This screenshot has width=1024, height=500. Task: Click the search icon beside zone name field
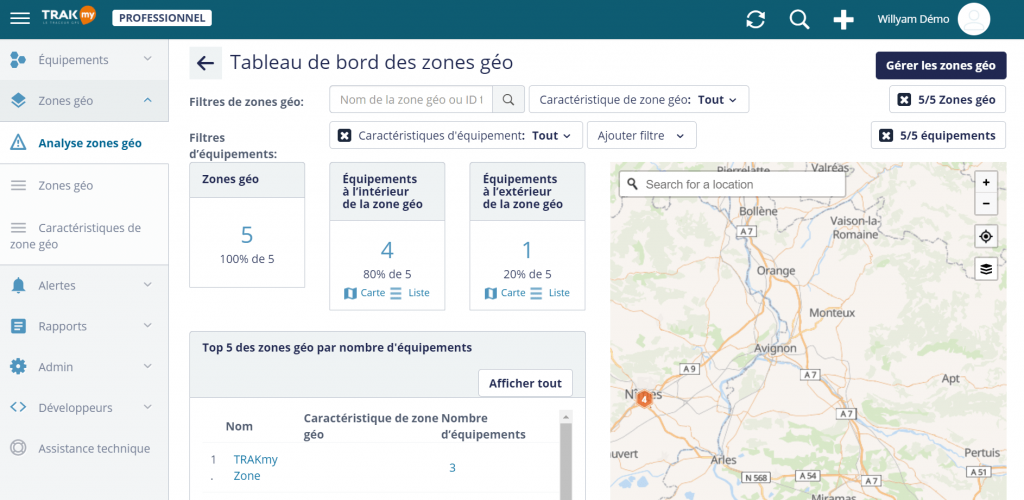tap(509, 100)
